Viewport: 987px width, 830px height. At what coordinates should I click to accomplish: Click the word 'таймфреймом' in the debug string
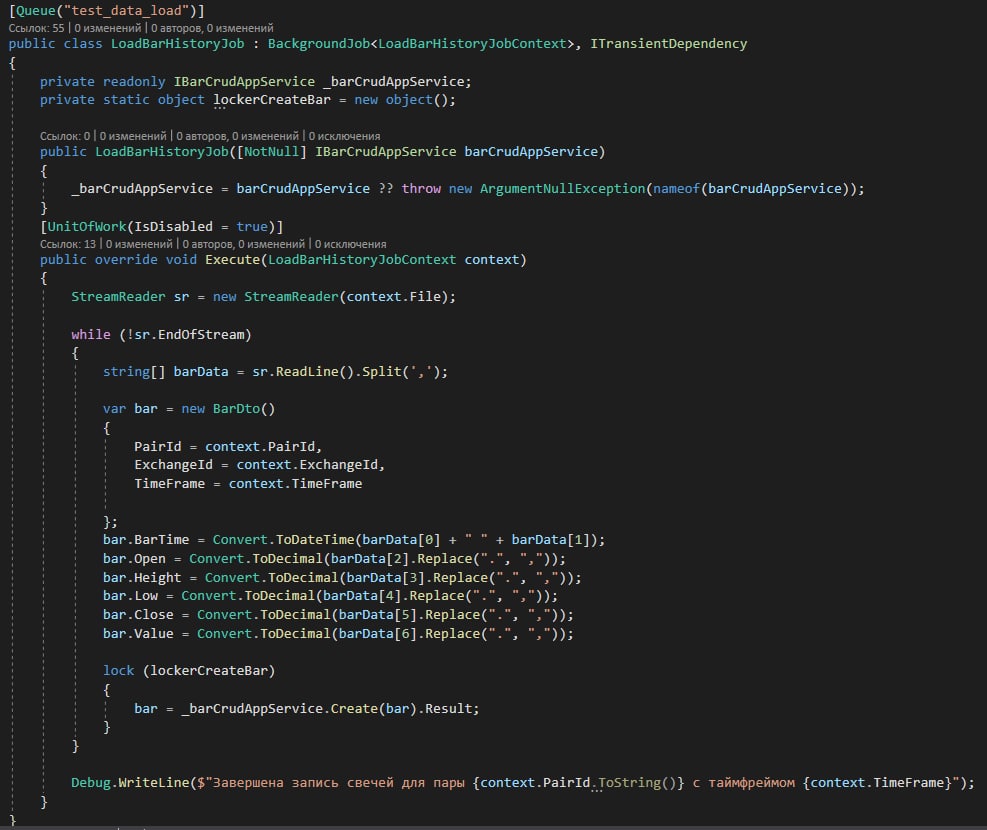tap(752, 782)
